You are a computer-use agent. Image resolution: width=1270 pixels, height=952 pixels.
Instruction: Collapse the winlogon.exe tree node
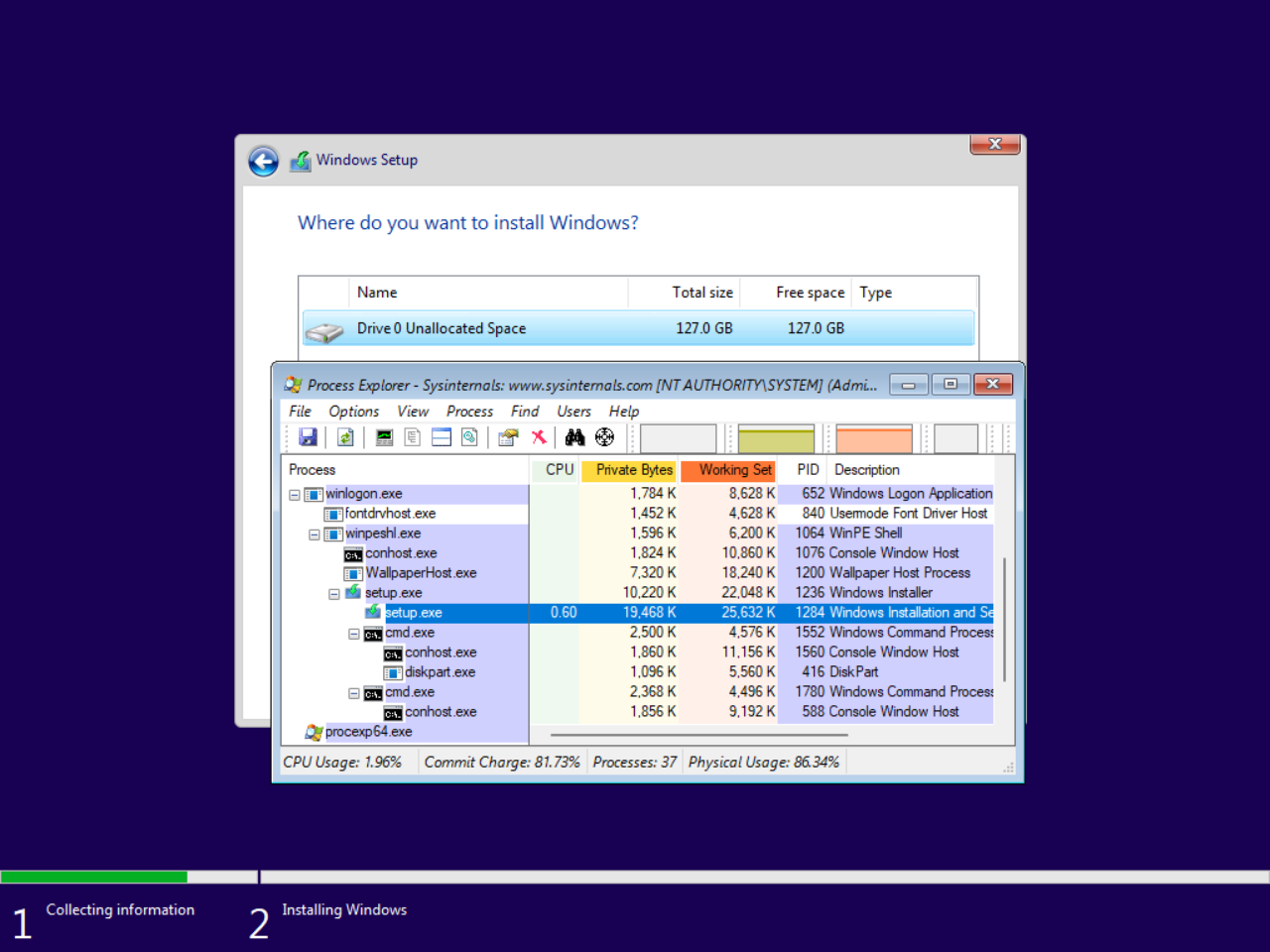(295, 495)
